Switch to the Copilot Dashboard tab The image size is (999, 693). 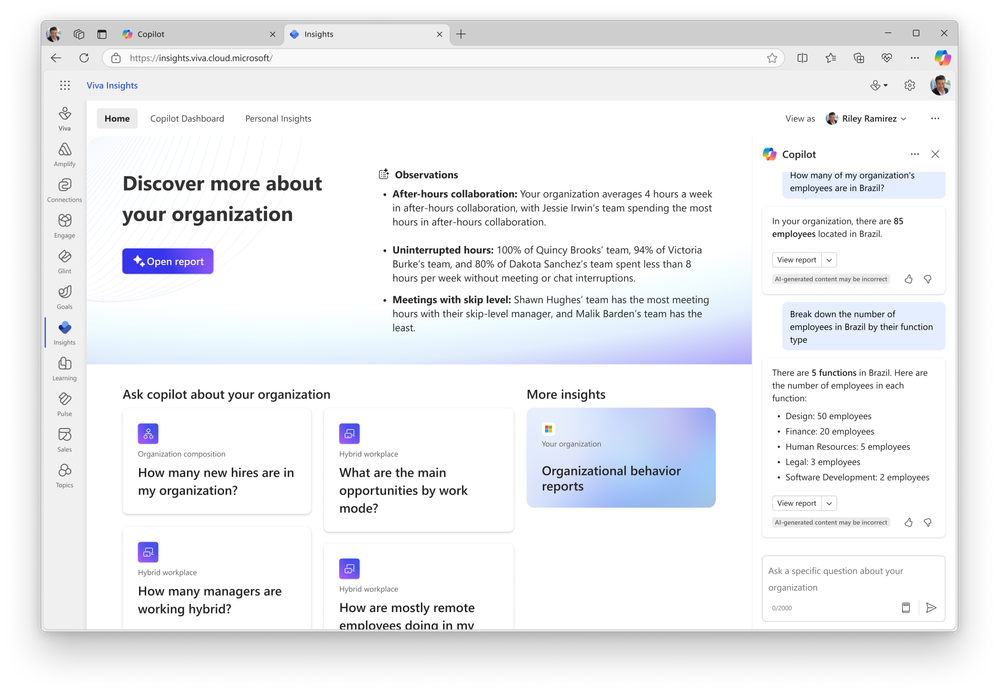(187, 118)
